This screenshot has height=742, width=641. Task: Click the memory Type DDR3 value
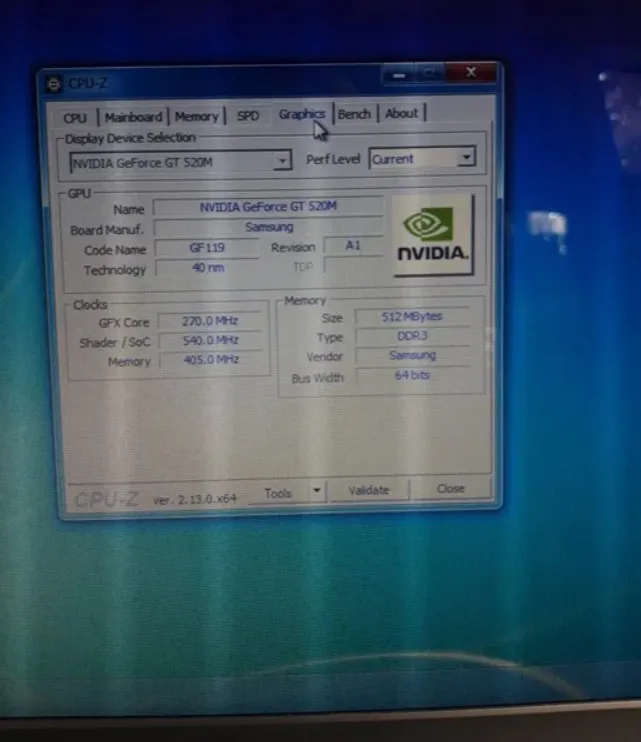click(413, 336)
